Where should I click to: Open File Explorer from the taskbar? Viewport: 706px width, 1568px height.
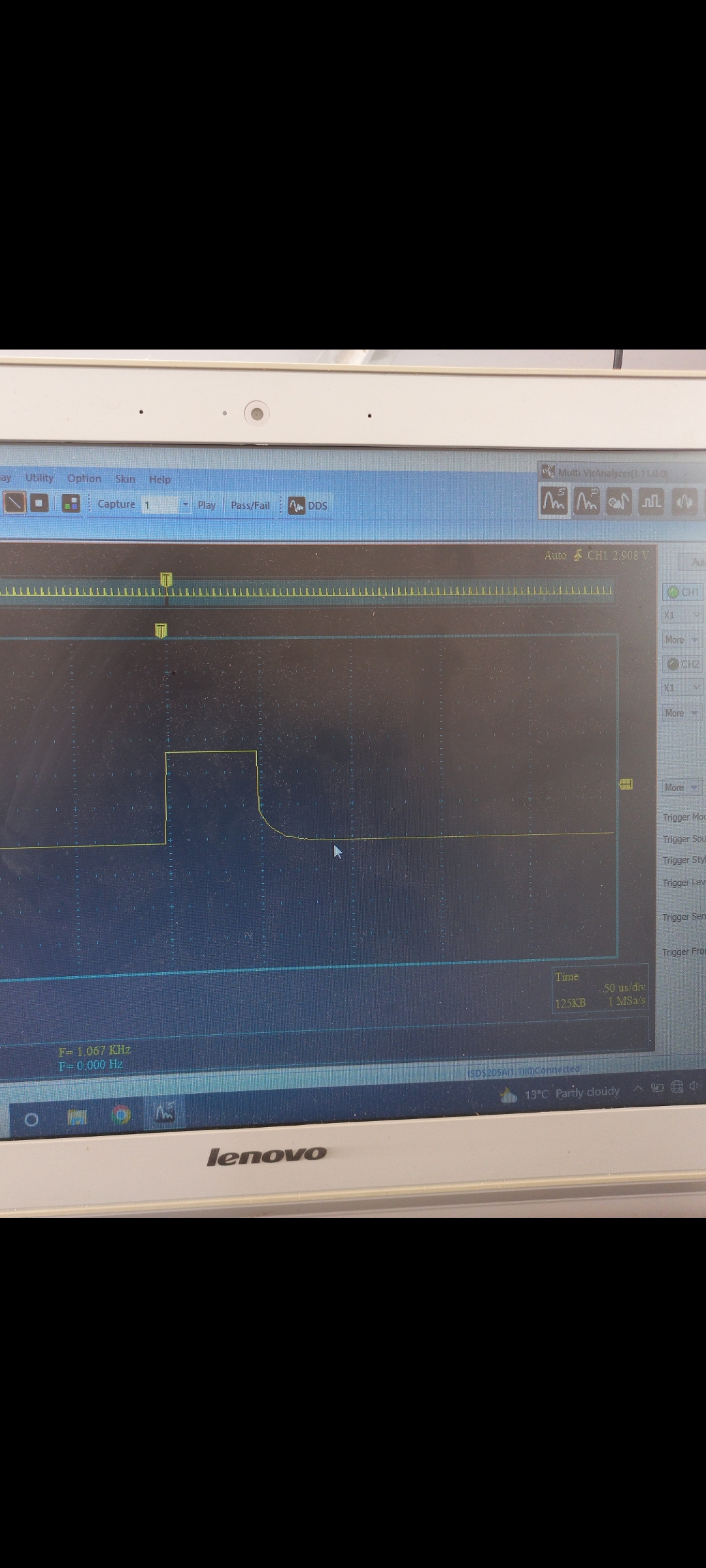[77, 1117]
